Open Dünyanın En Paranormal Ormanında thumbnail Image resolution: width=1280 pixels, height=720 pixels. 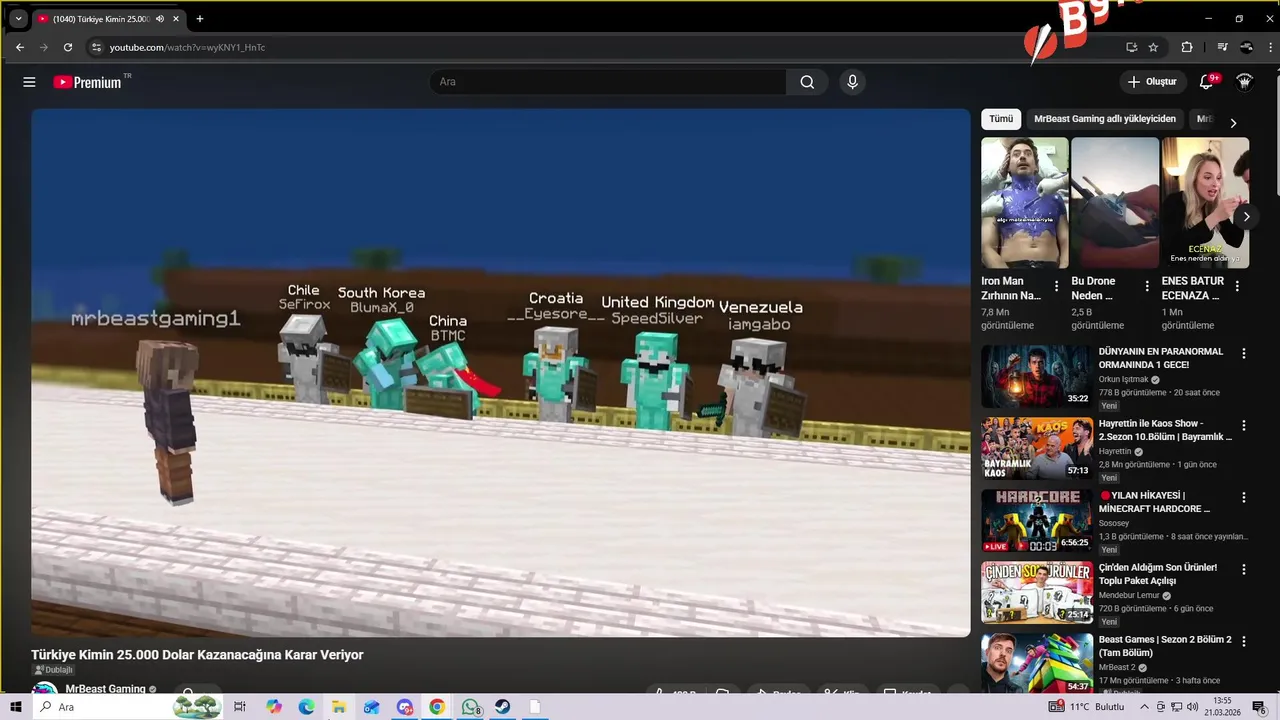[1037, 376]
